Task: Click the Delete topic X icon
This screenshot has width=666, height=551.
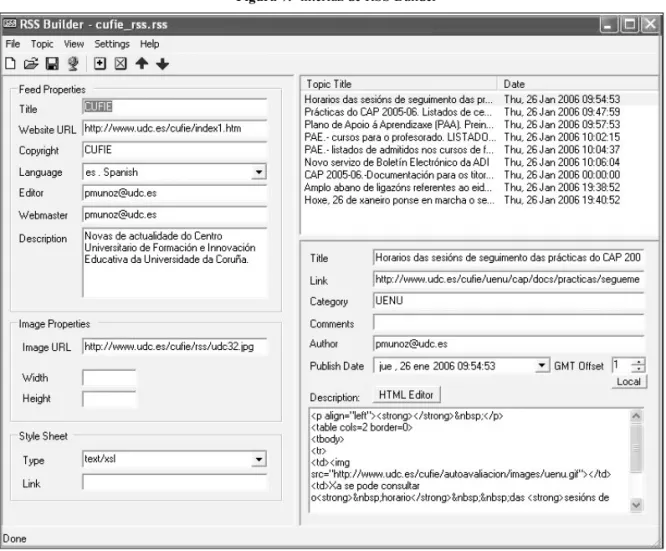Action: 121,64
